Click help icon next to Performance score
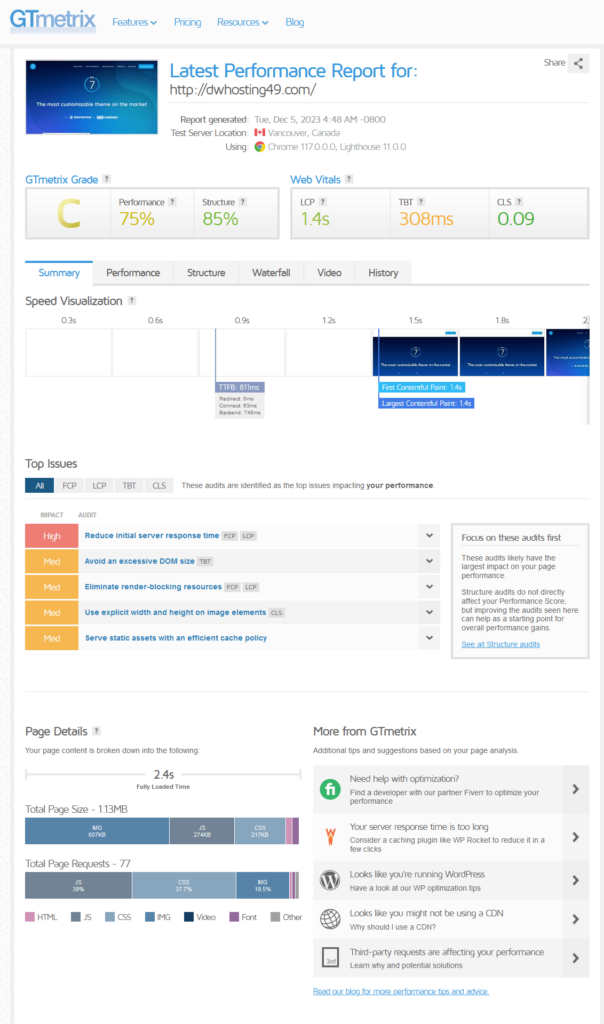 coord(172,202)
